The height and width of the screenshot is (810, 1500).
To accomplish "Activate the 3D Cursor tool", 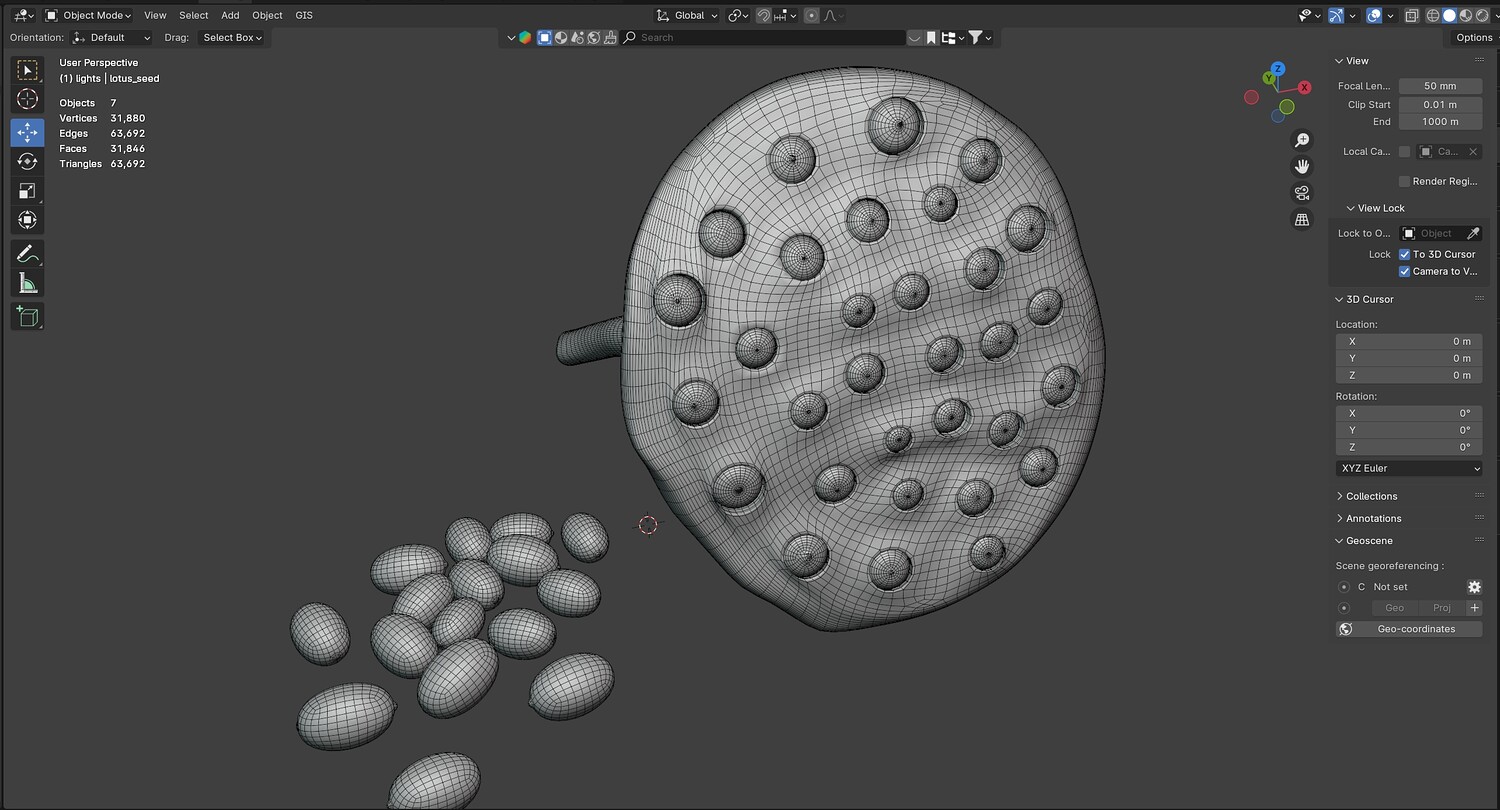I will pyautogui.click(x=27, y=99).
